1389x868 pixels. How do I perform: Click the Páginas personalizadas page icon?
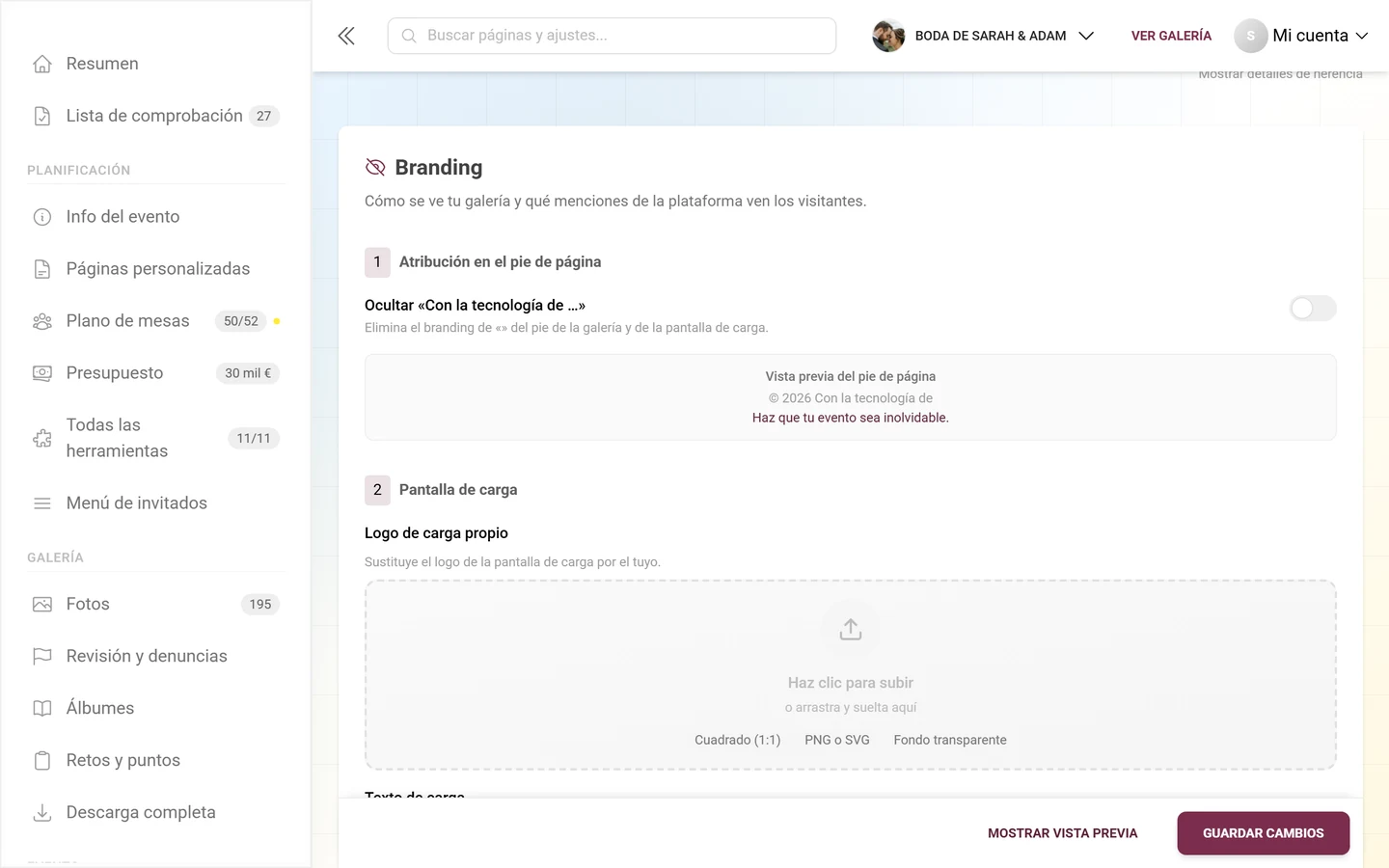click(x=42, y=269)
